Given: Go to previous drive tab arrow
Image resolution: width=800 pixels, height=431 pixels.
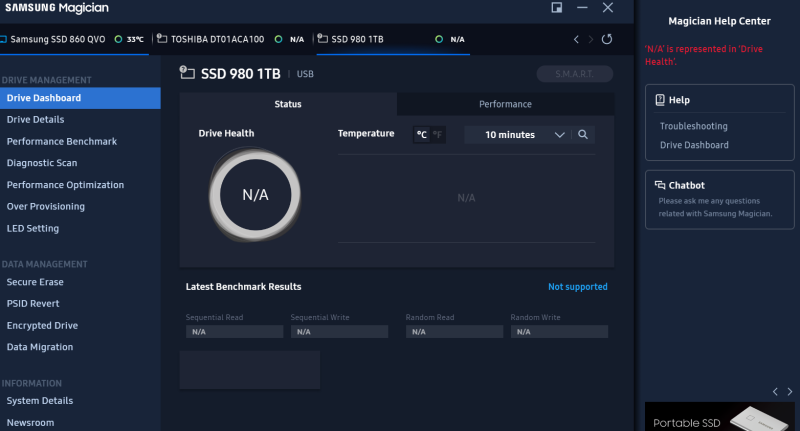Looking at the screenshot, I should click(576, 39).
